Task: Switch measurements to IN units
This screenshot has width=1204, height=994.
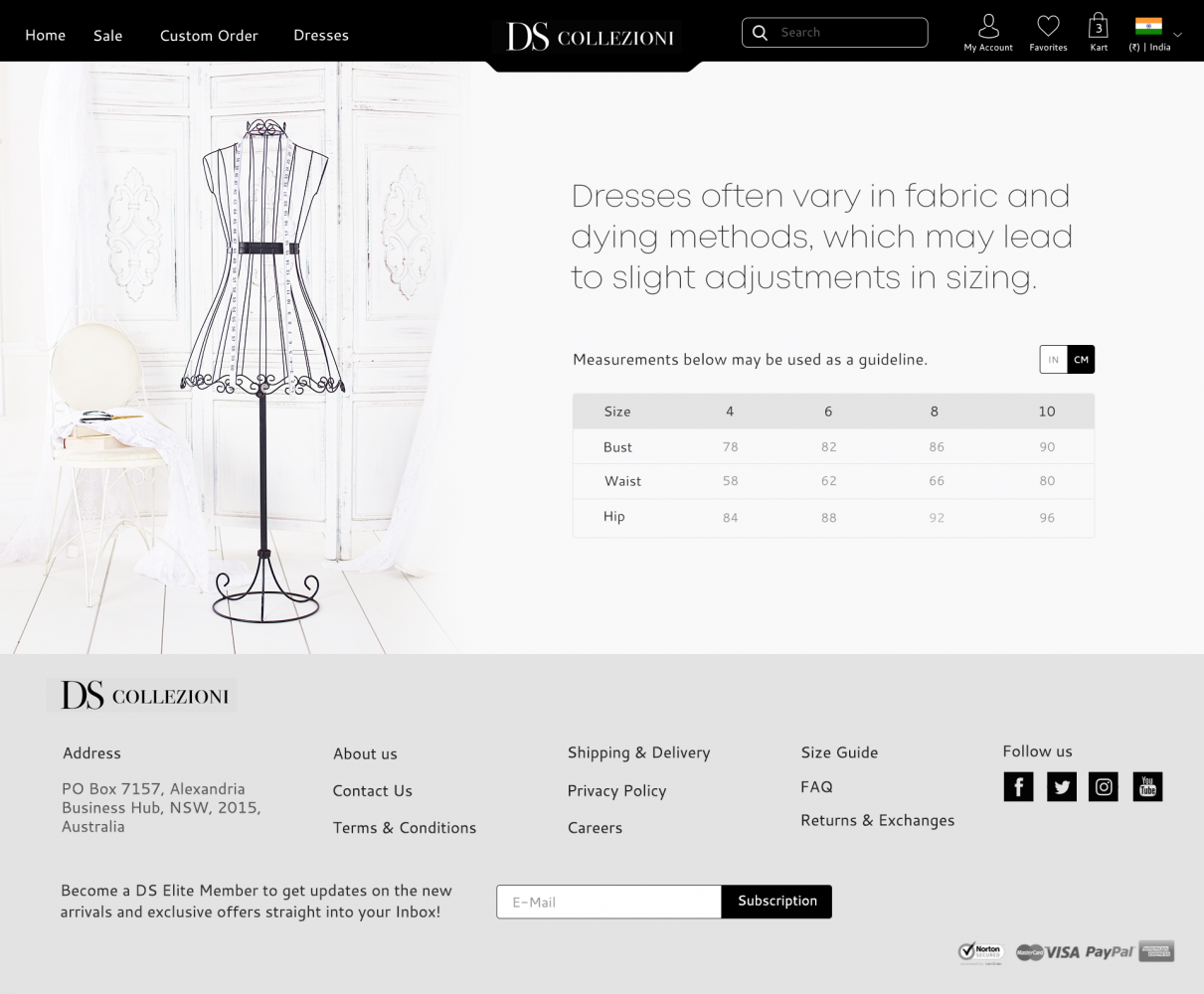Action: (1054, 360)
